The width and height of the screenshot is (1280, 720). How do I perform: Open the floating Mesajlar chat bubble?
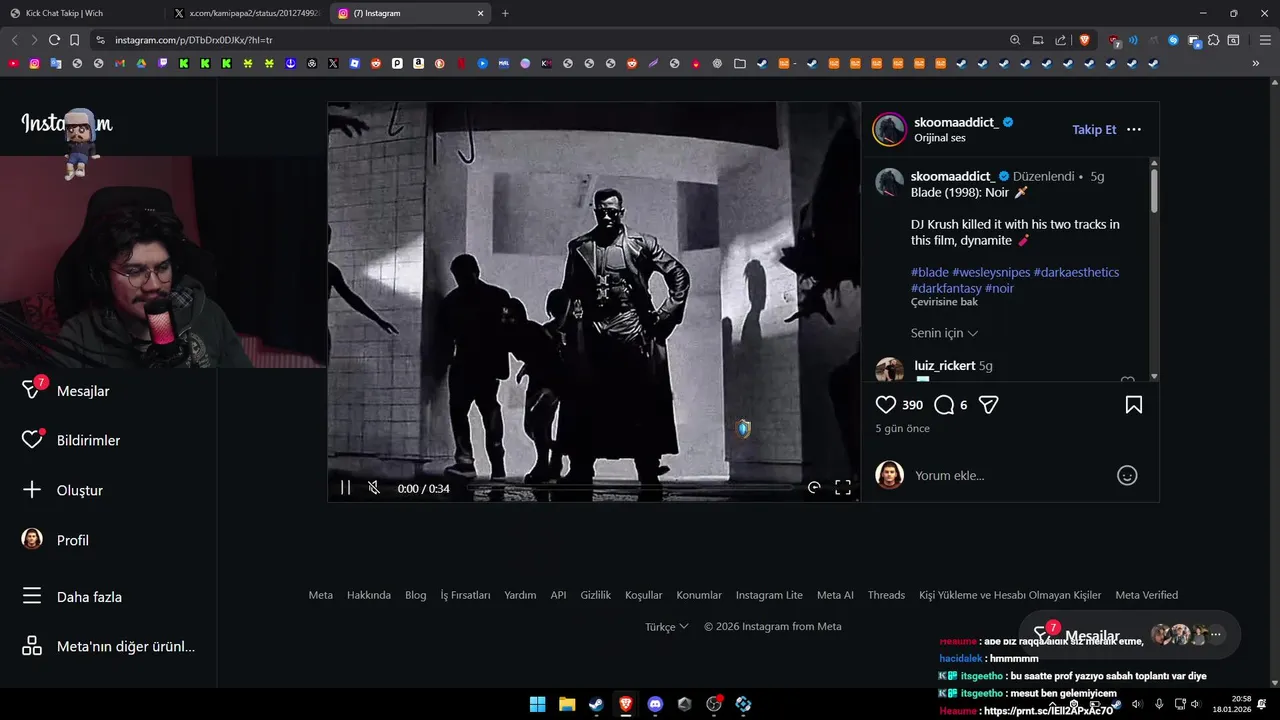[1092, 636]
